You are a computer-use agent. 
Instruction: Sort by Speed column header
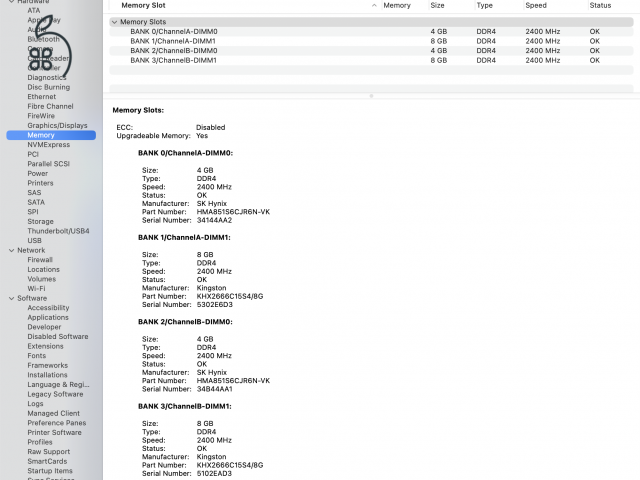536,5
